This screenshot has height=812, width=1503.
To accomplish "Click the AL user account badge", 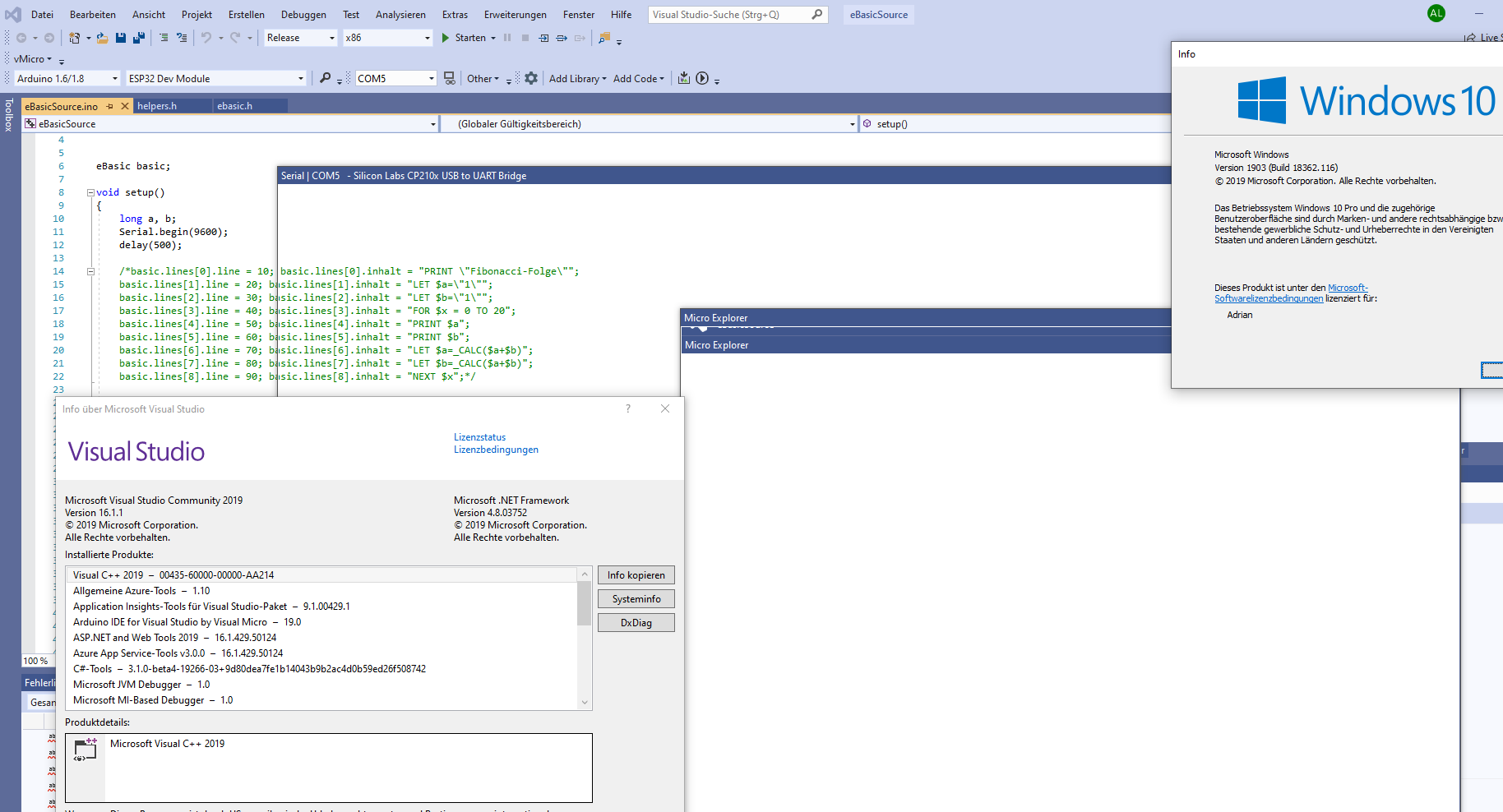I will pyautogui.click(x=1436, y=13).
